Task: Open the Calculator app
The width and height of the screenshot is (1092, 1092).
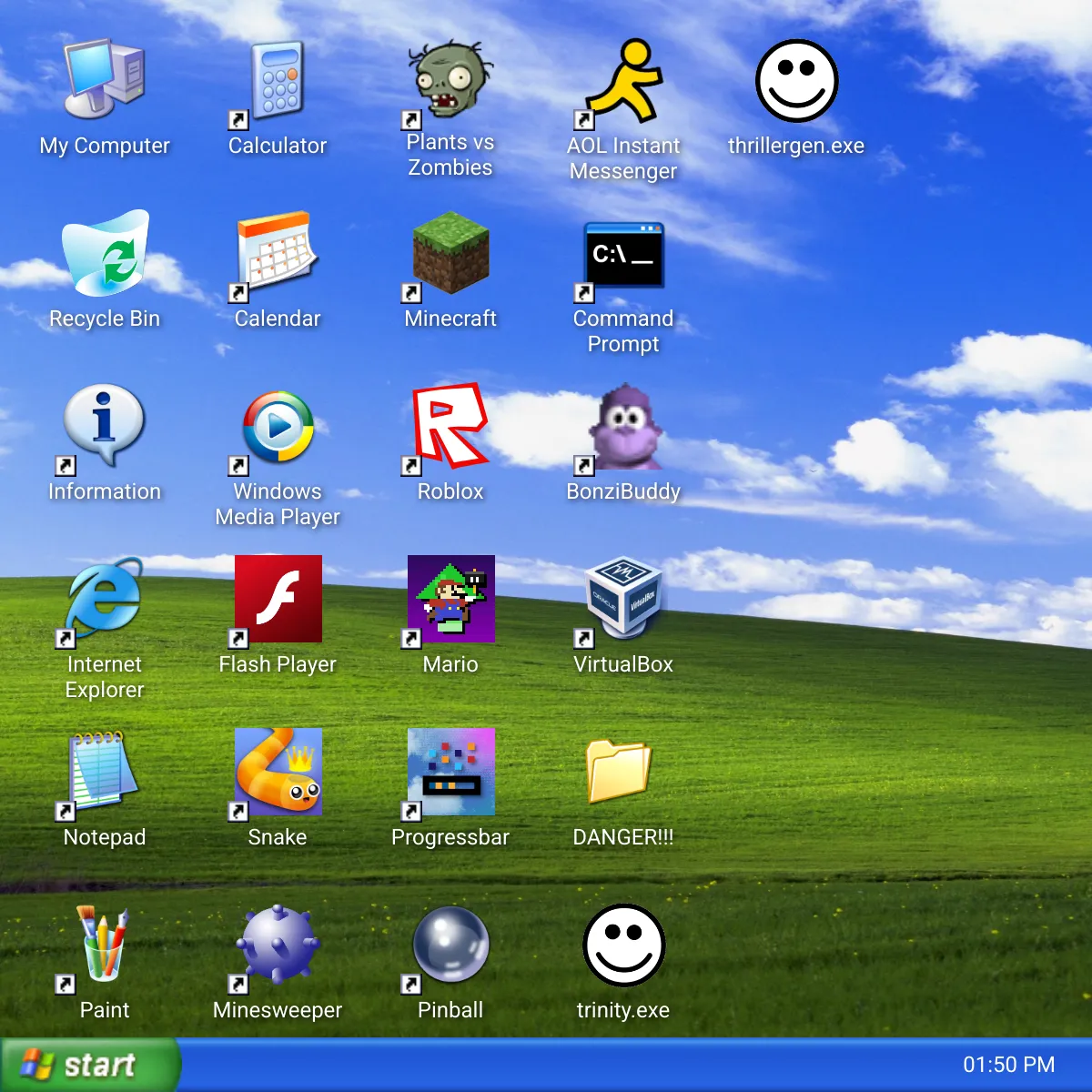Action: click(278, 82)
